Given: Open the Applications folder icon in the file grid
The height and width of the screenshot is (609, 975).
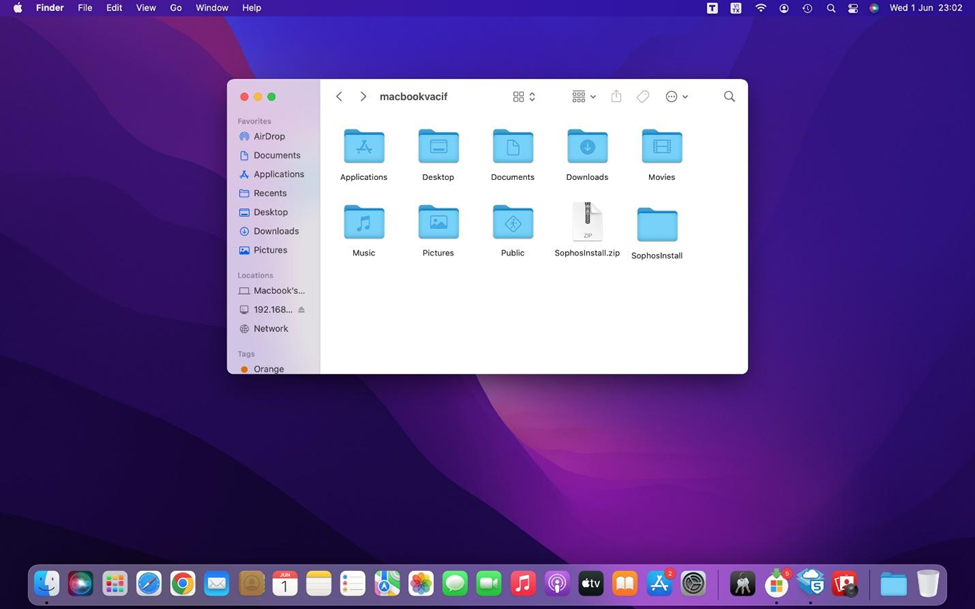Looking at the screenshot, I should coord(364,147).
